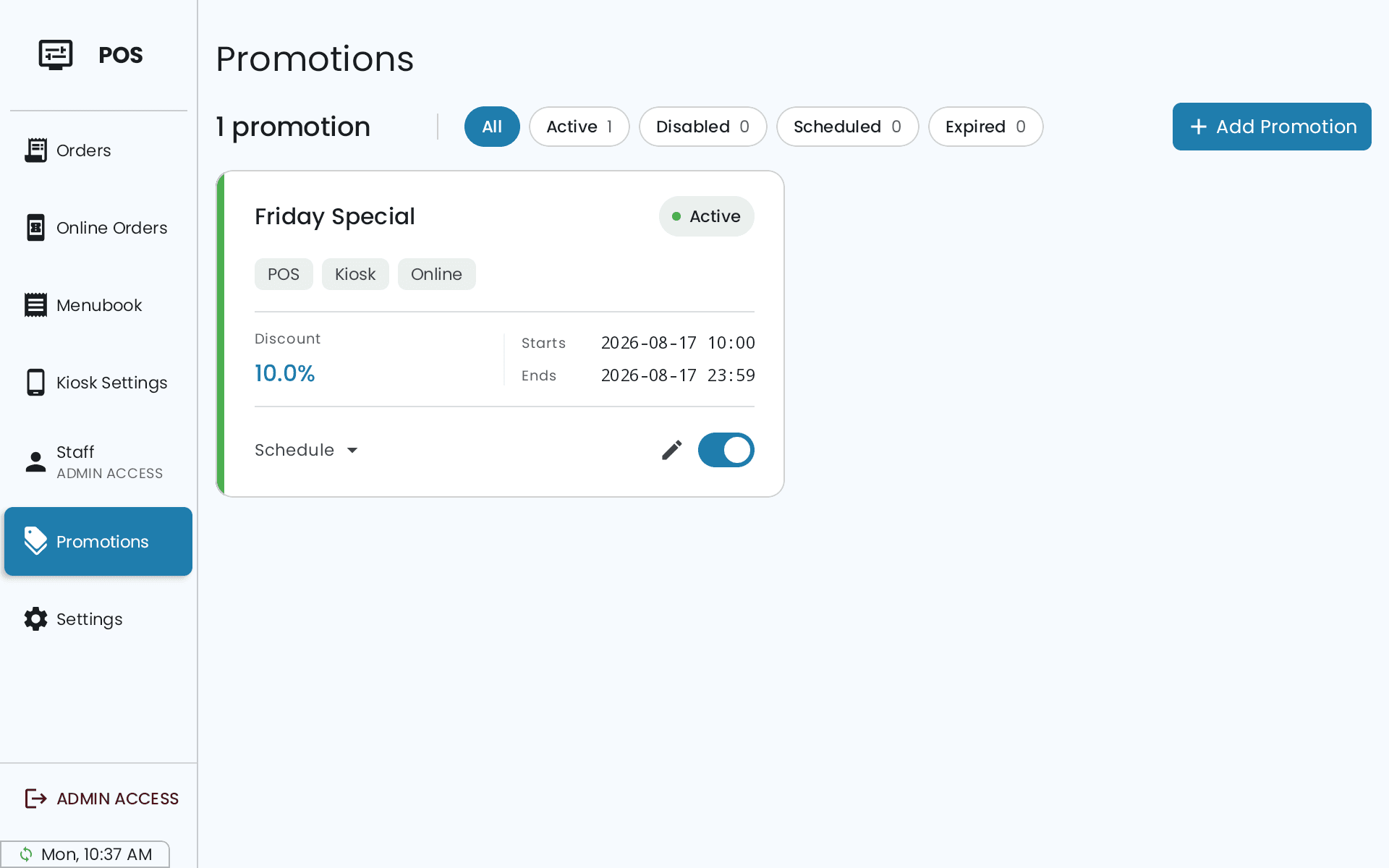1389x868 pixels.
Task: Open Settings via the gear icon
Action: pos(35,619)
